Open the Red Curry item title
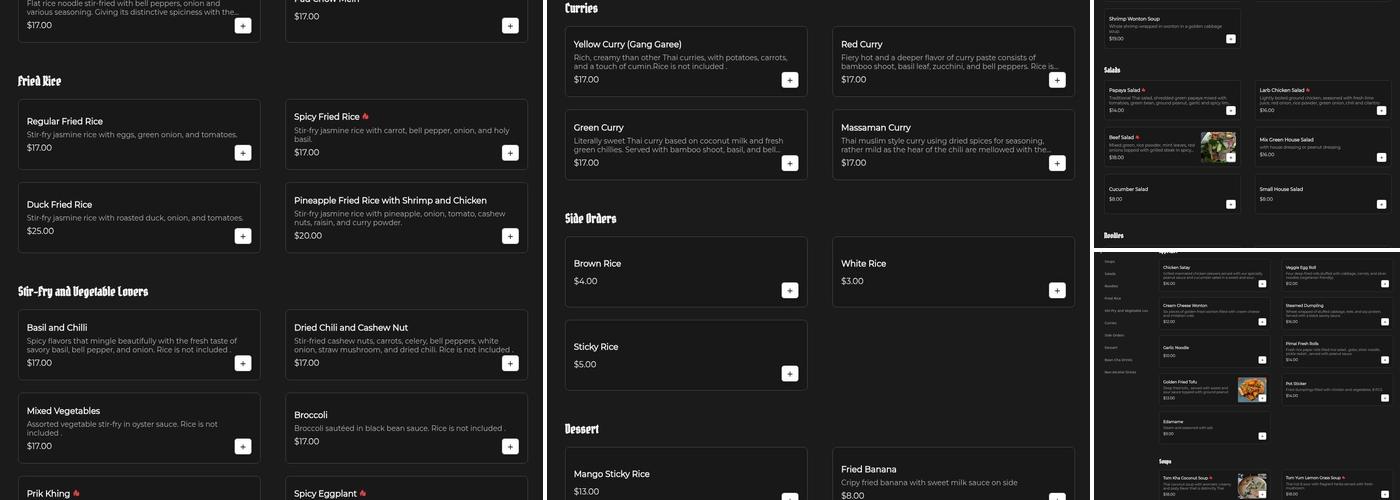Screen dimensions: 1400x500 coord(861,44)
